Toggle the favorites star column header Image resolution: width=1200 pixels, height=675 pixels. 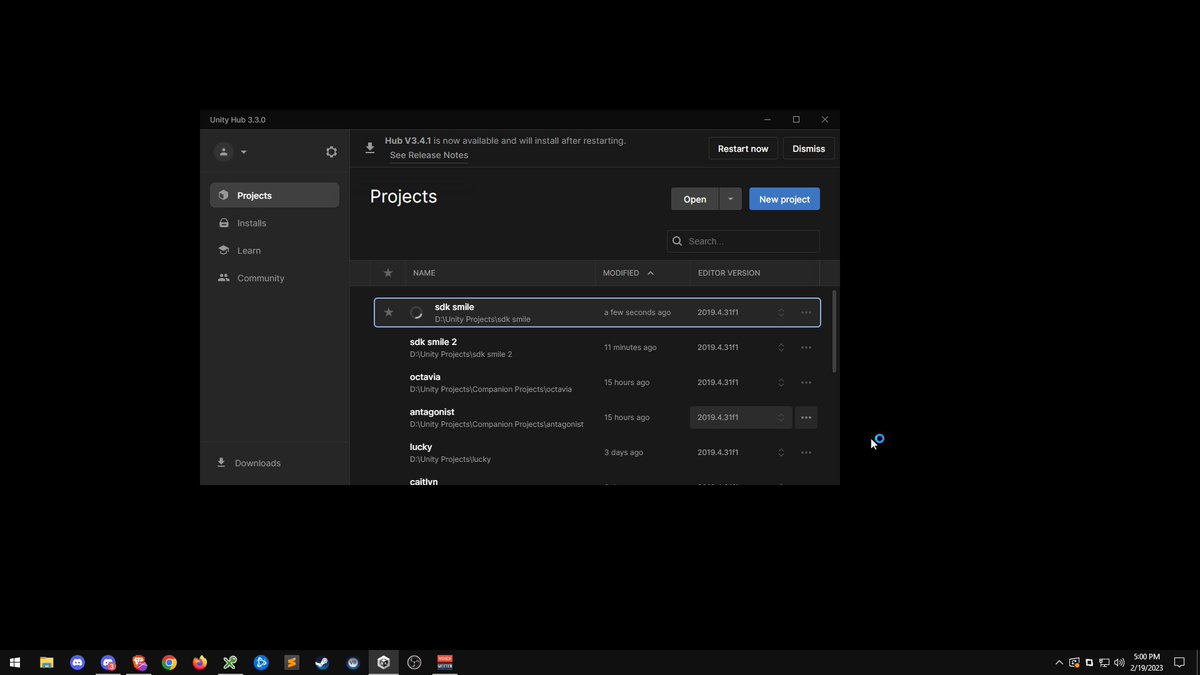pos(388,273)
